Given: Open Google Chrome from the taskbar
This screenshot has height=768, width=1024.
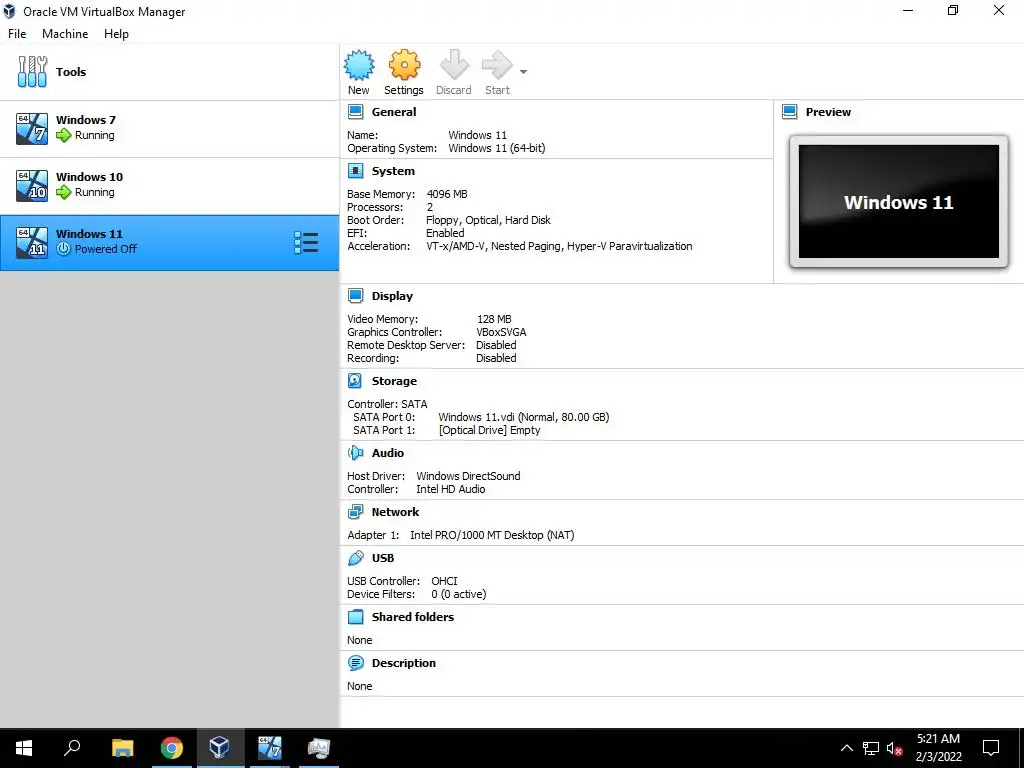Looking at the screenshot, I should click(x=172, y=748).
